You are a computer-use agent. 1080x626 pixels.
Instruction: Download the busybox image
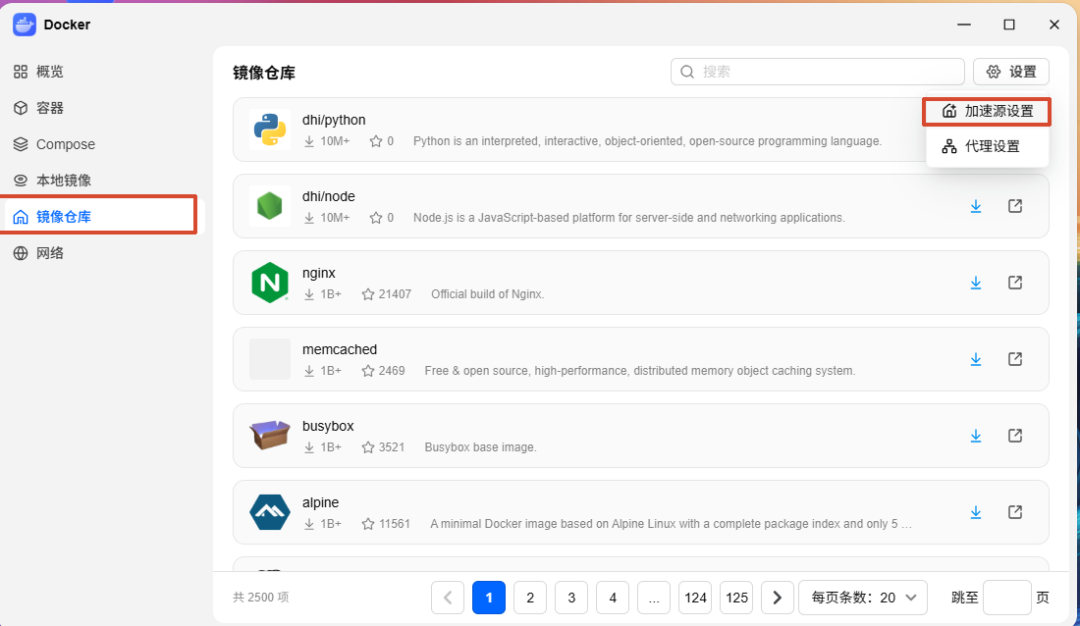975,435
